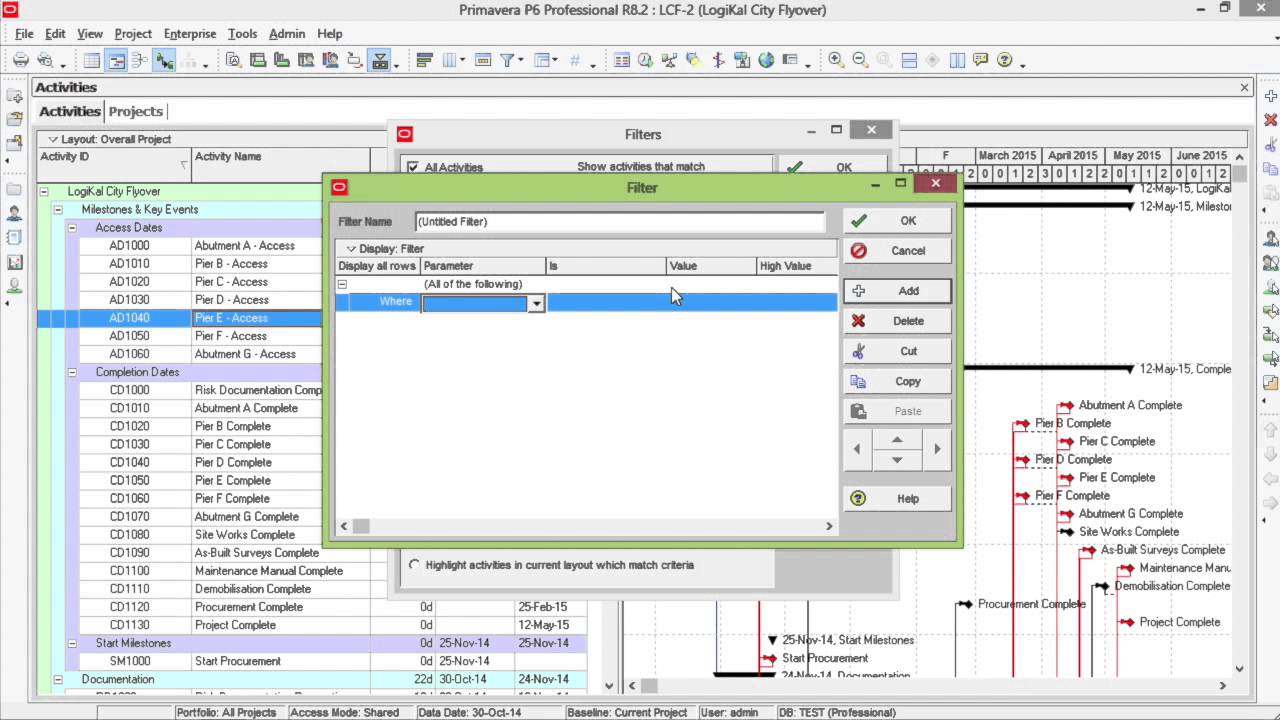Collapse the Layout: Overall Project bar
This screenshot has height=720, width=1280.
coord(52,139)
